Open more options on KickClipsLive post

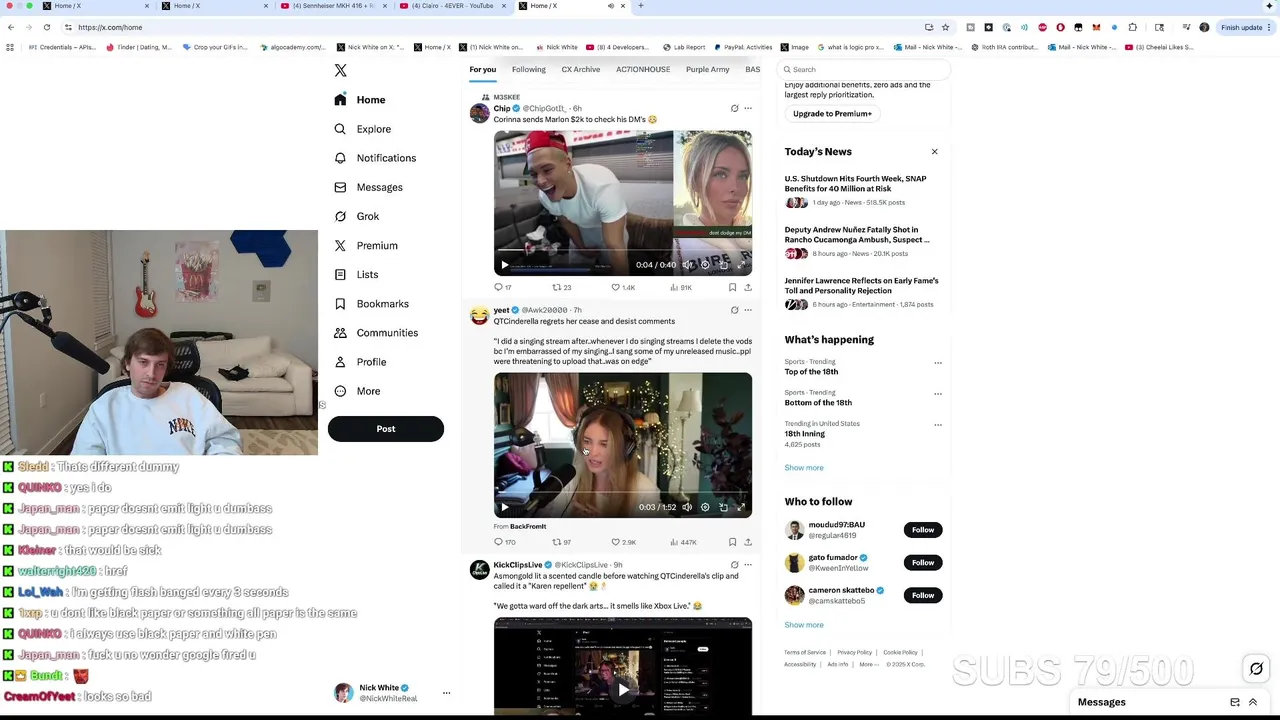[x=747, y=565]
